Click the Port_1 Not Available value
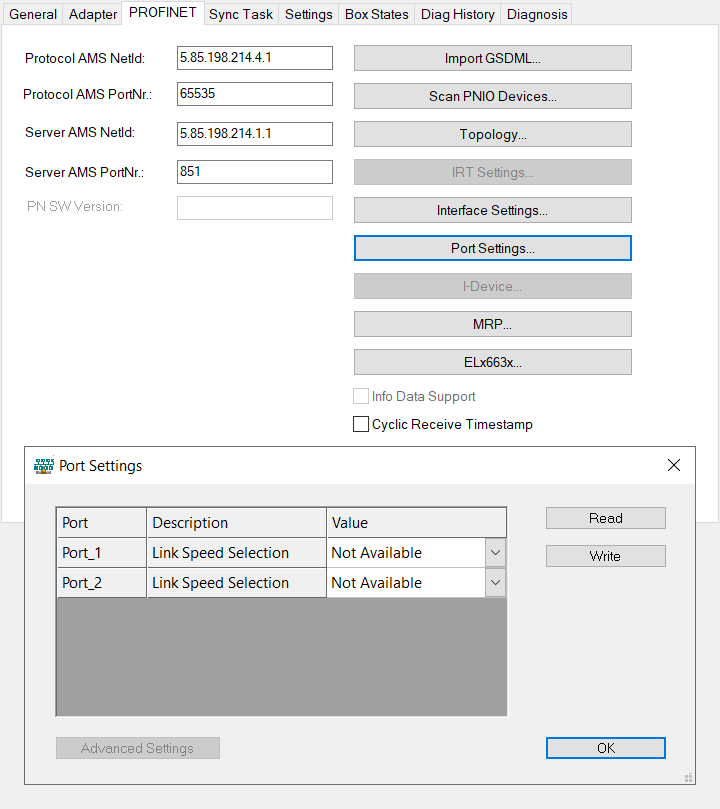 click(x=406, y=553)
